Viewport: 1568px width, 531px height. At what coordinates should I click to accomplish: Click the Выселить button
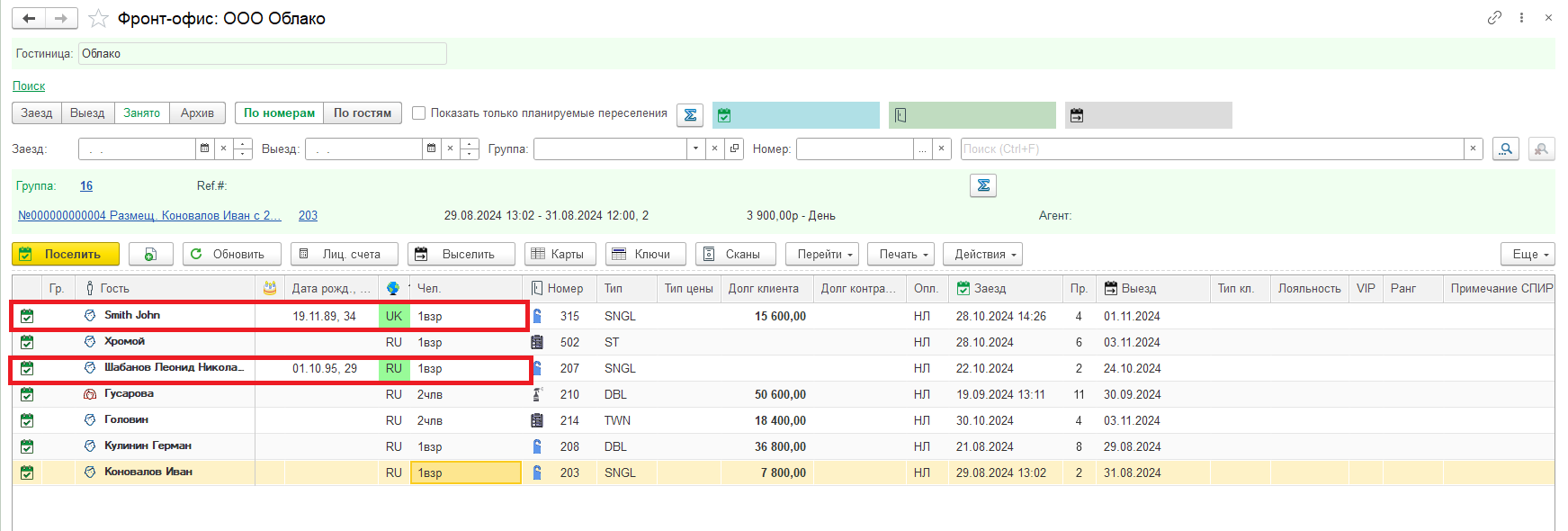click(461, 255)
